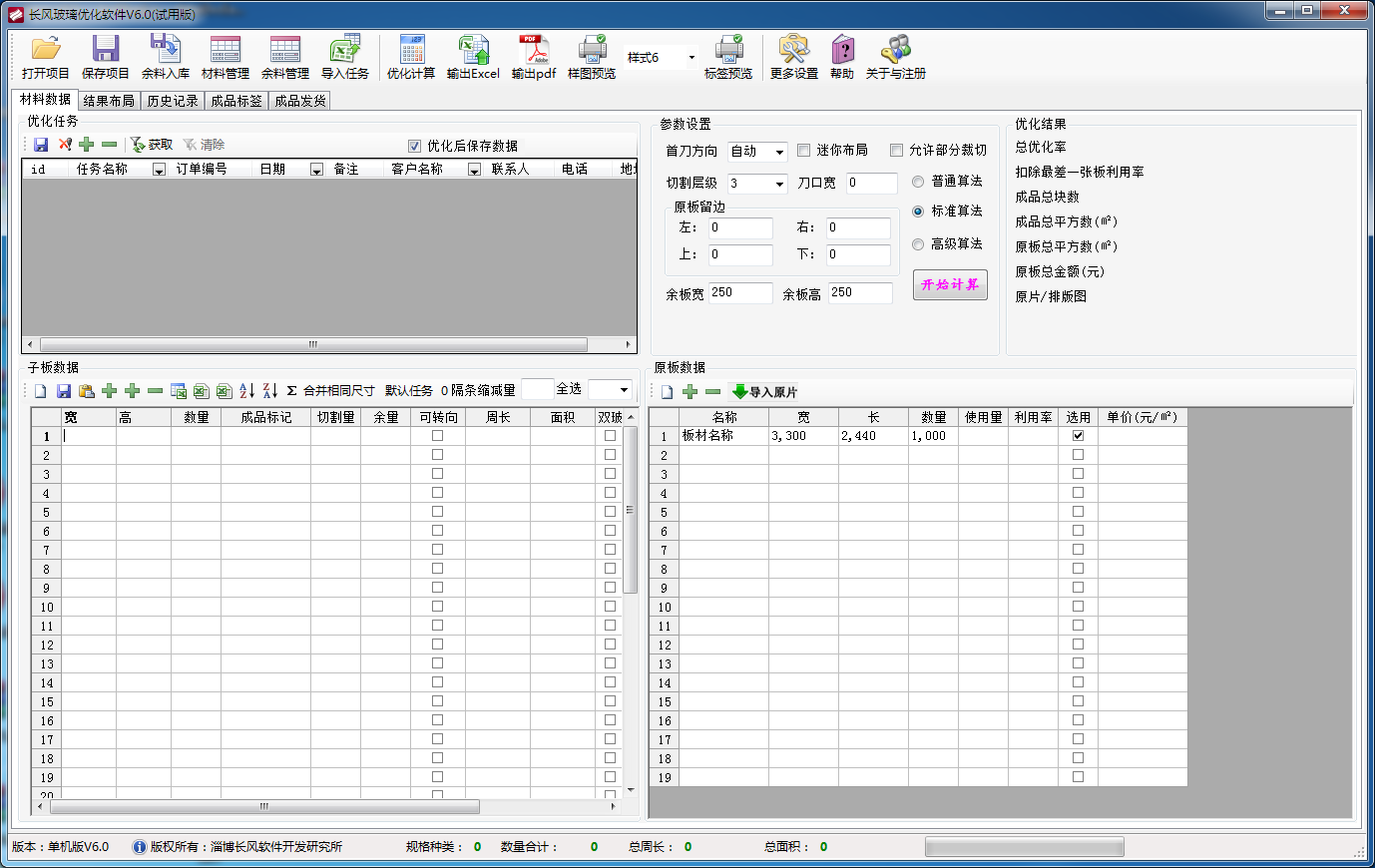The width and height of the screenshot is (1375, 868).
Task: Select 标准算法 radio button
Action: point(918,212)
